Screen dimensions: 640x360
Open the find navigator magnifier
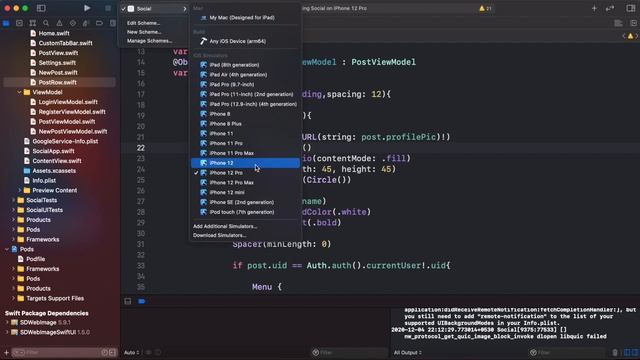(x=46, y=23)
